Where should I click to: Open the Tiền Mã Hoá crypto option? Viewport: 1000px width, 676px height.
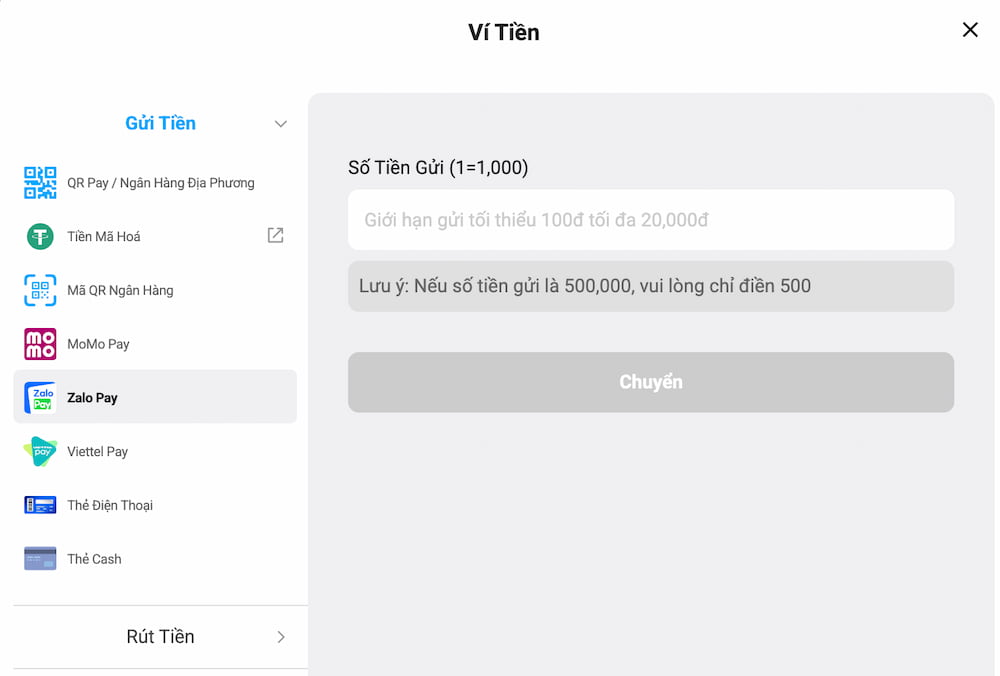point(39,236)
